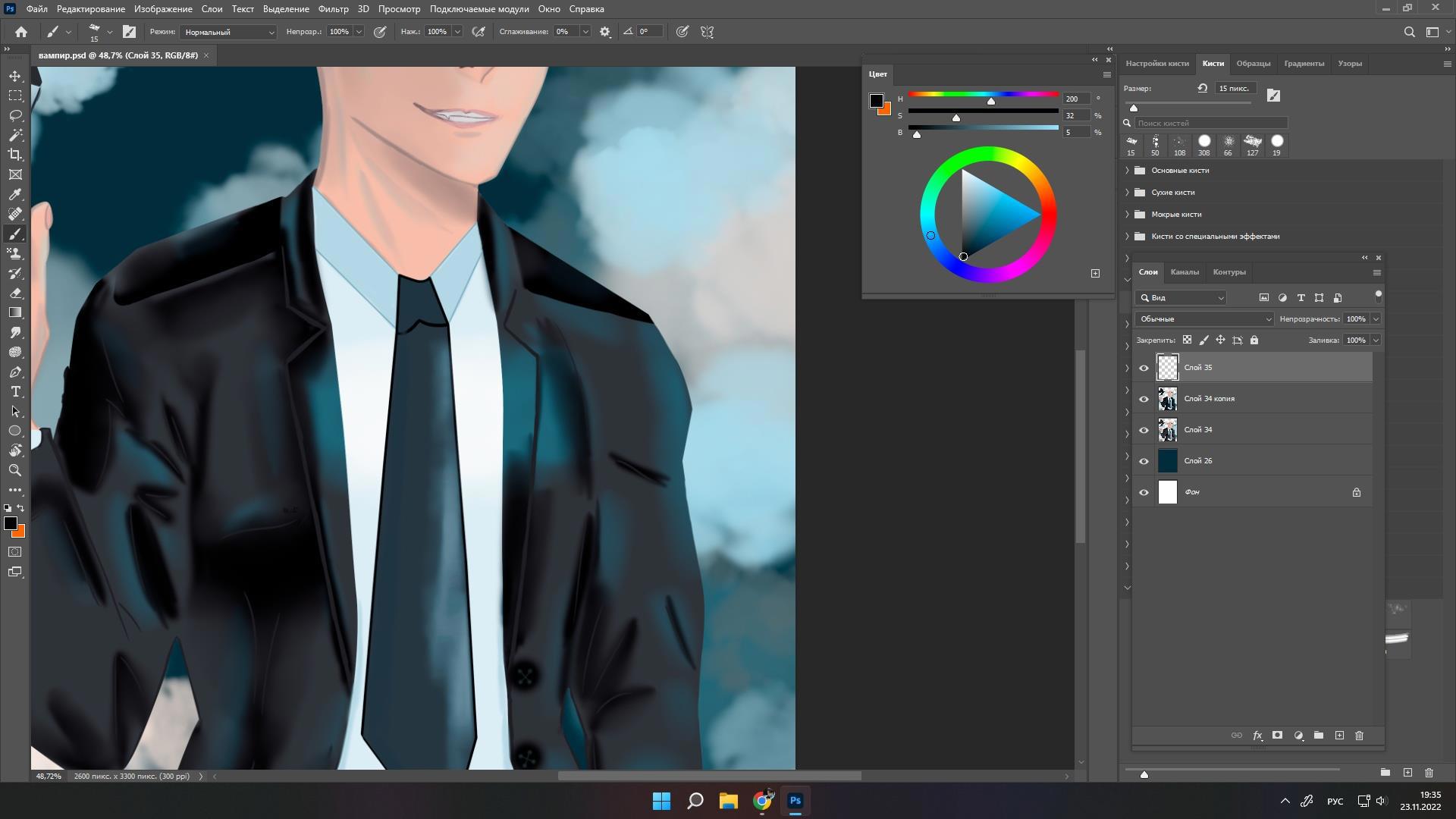This screenshot has height=819, width=1456.
Task: Click the brush search field Поиск кистей
Action: pos(1210,123)
